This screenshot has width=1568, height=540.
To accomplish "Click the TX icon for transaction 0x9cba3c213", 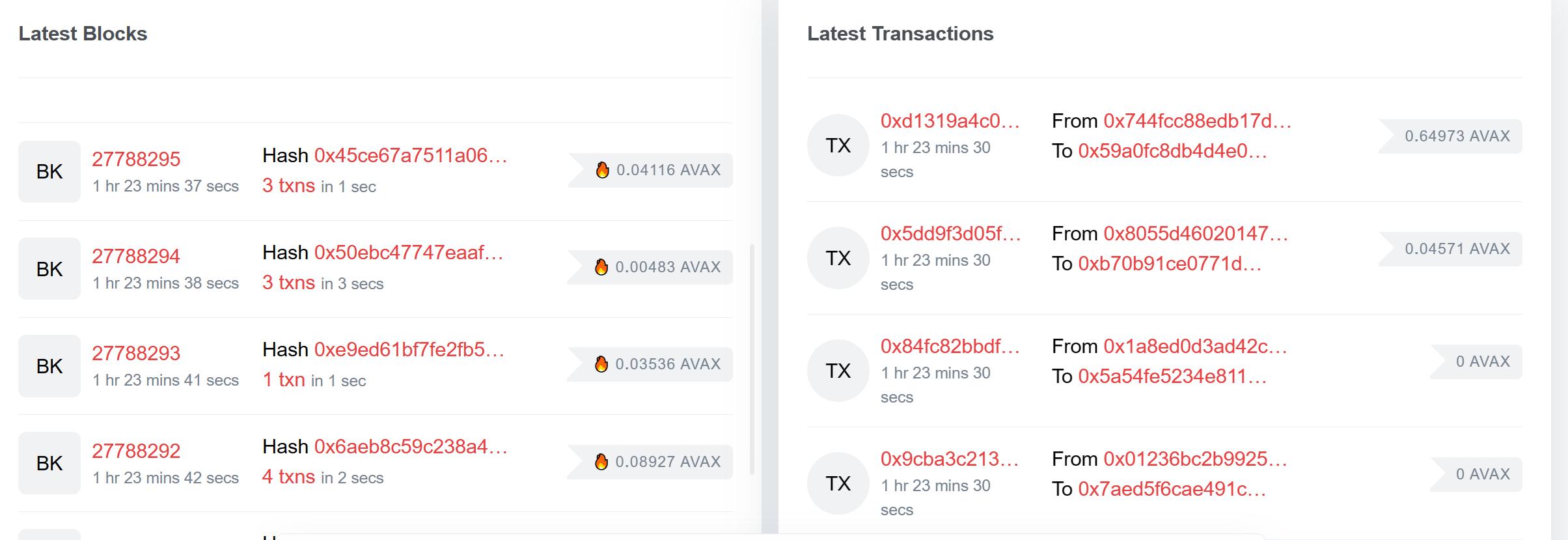I will (x=838, y=483).
